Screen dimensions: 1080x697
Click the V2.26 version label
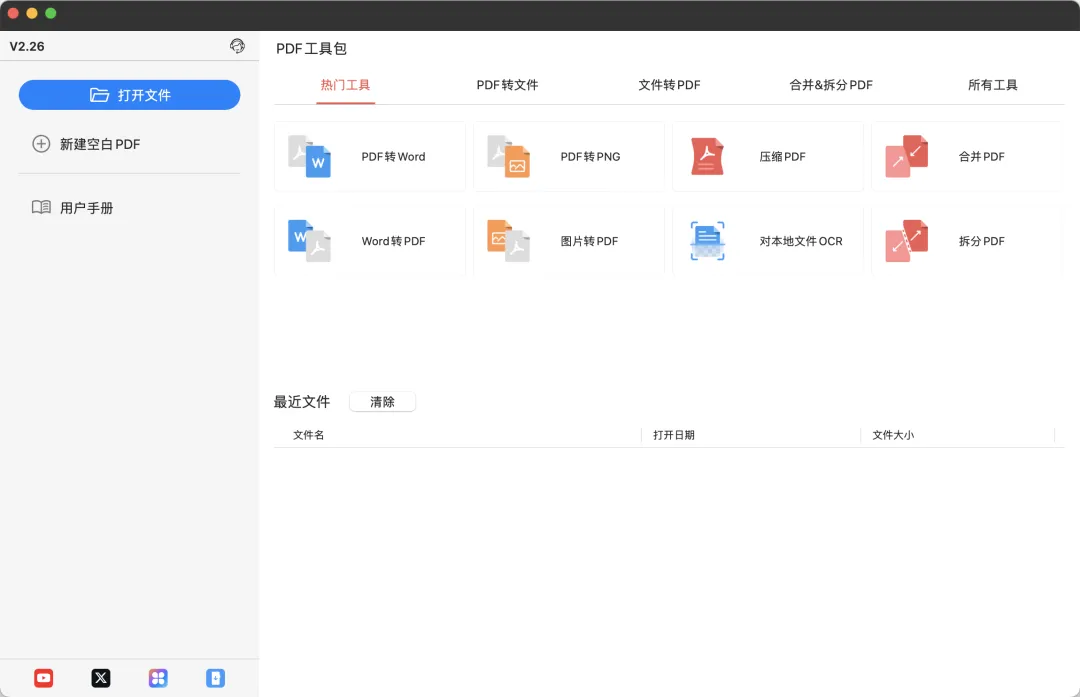[x=27, y=46]
